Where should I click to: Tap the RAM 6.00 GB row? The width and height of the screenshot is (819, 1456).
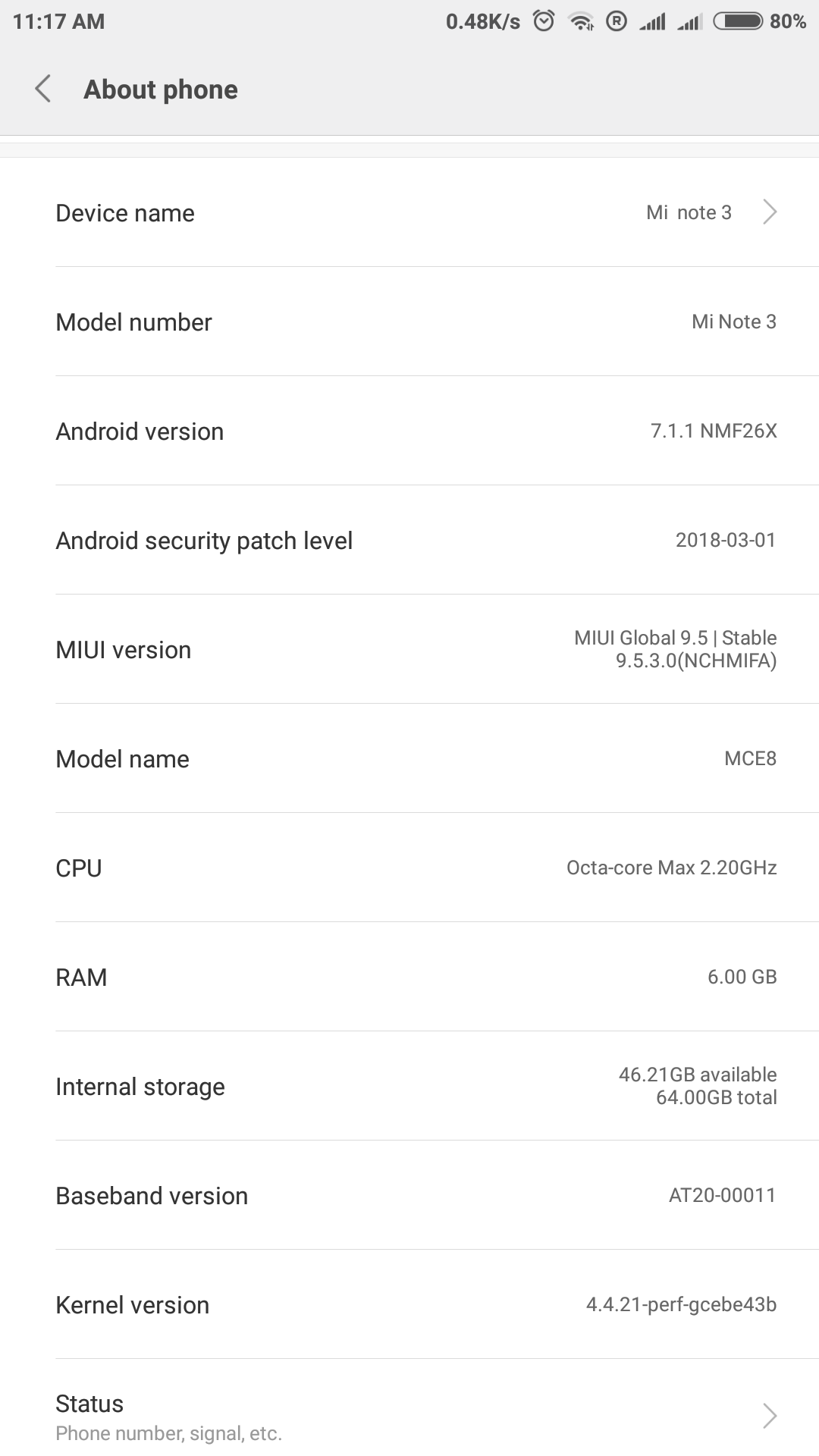point(409,977)
